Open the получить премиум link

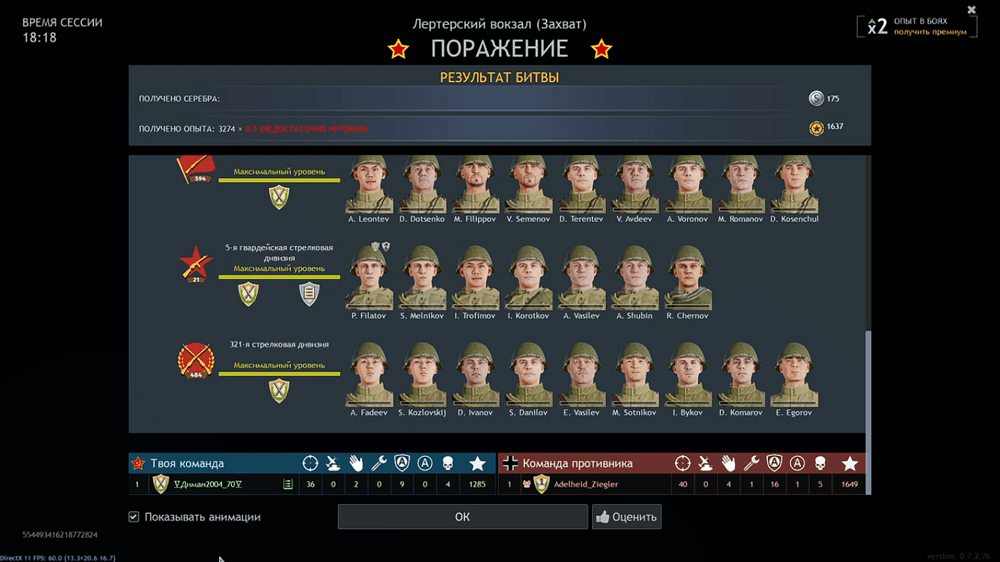point(930,32)
